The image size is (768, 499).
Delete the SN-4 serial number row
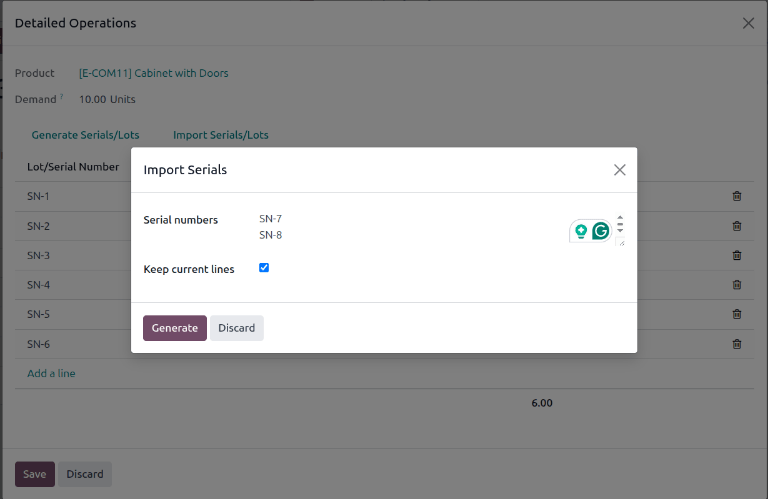(x=737, y=285)
